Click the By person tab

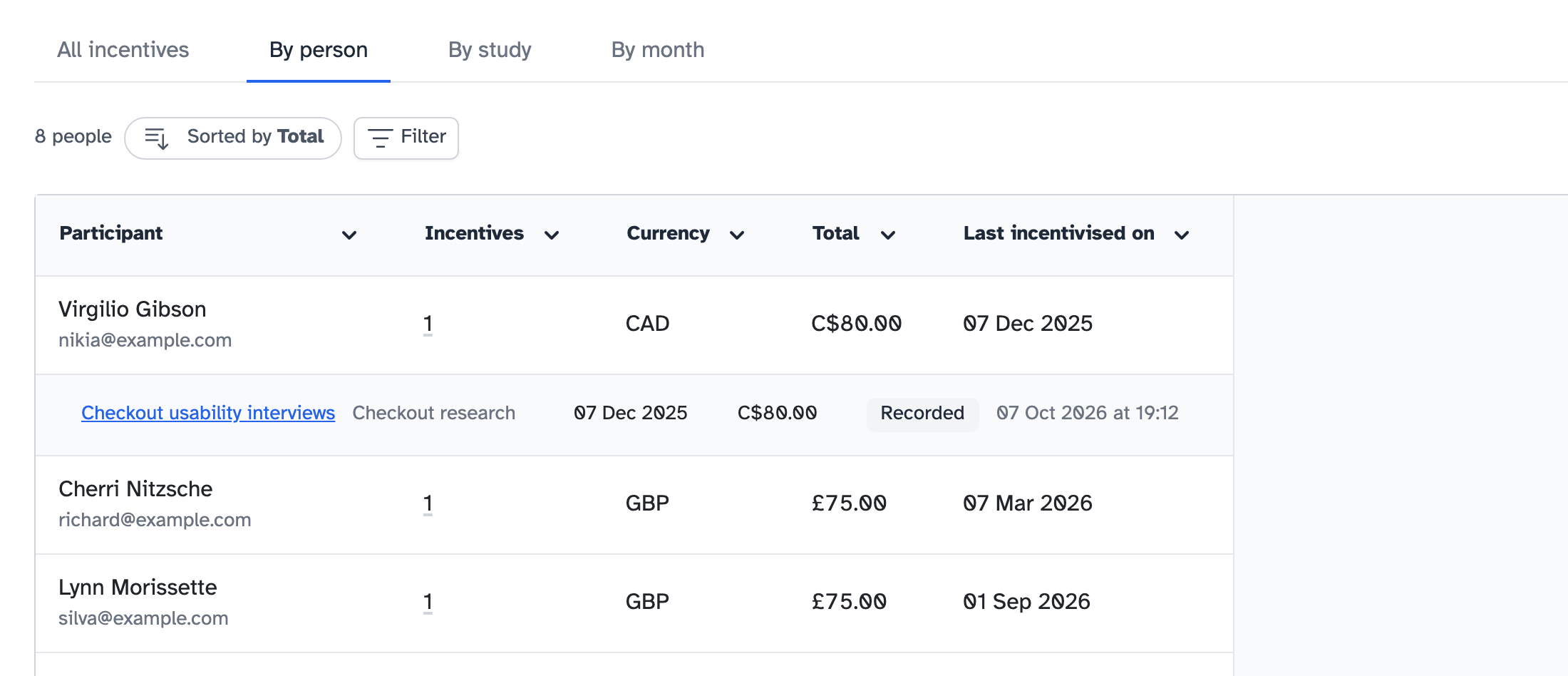319,50
